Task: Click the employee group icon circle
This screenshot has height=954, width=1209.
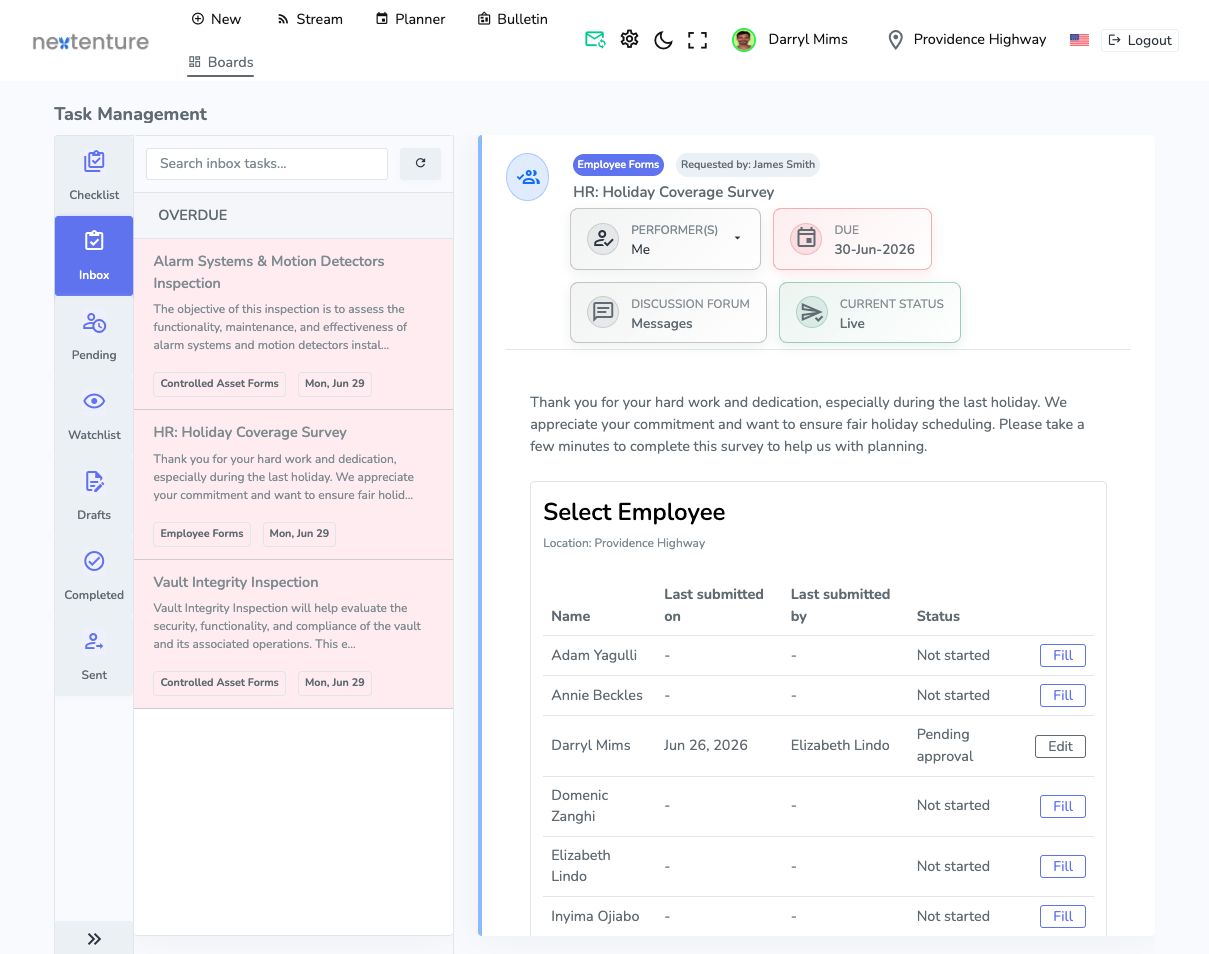Action: 528,177
